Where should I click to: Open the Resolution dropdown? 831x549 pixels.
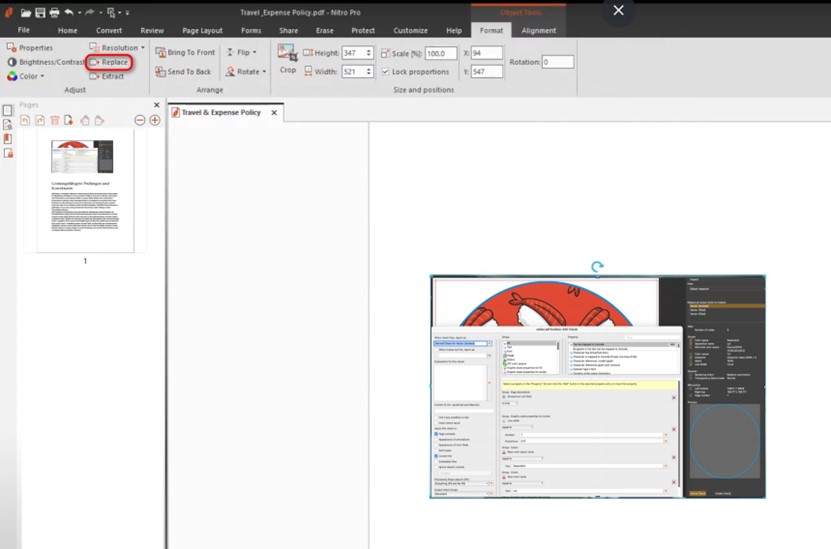coord(118,47)
